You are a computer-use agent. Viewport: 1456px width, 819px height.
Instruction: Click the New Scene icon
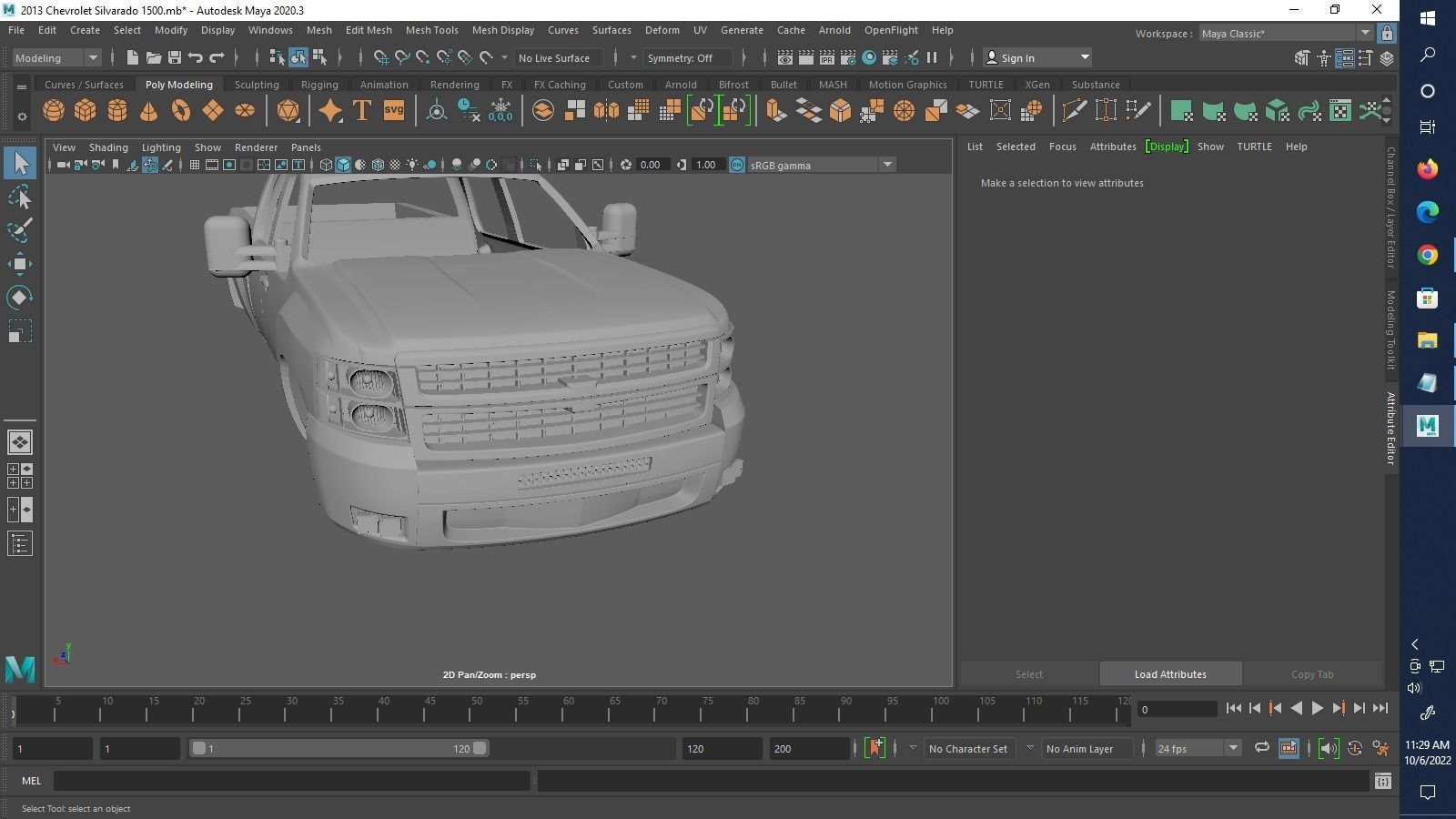pyautogui.click(x=132, y=57)
